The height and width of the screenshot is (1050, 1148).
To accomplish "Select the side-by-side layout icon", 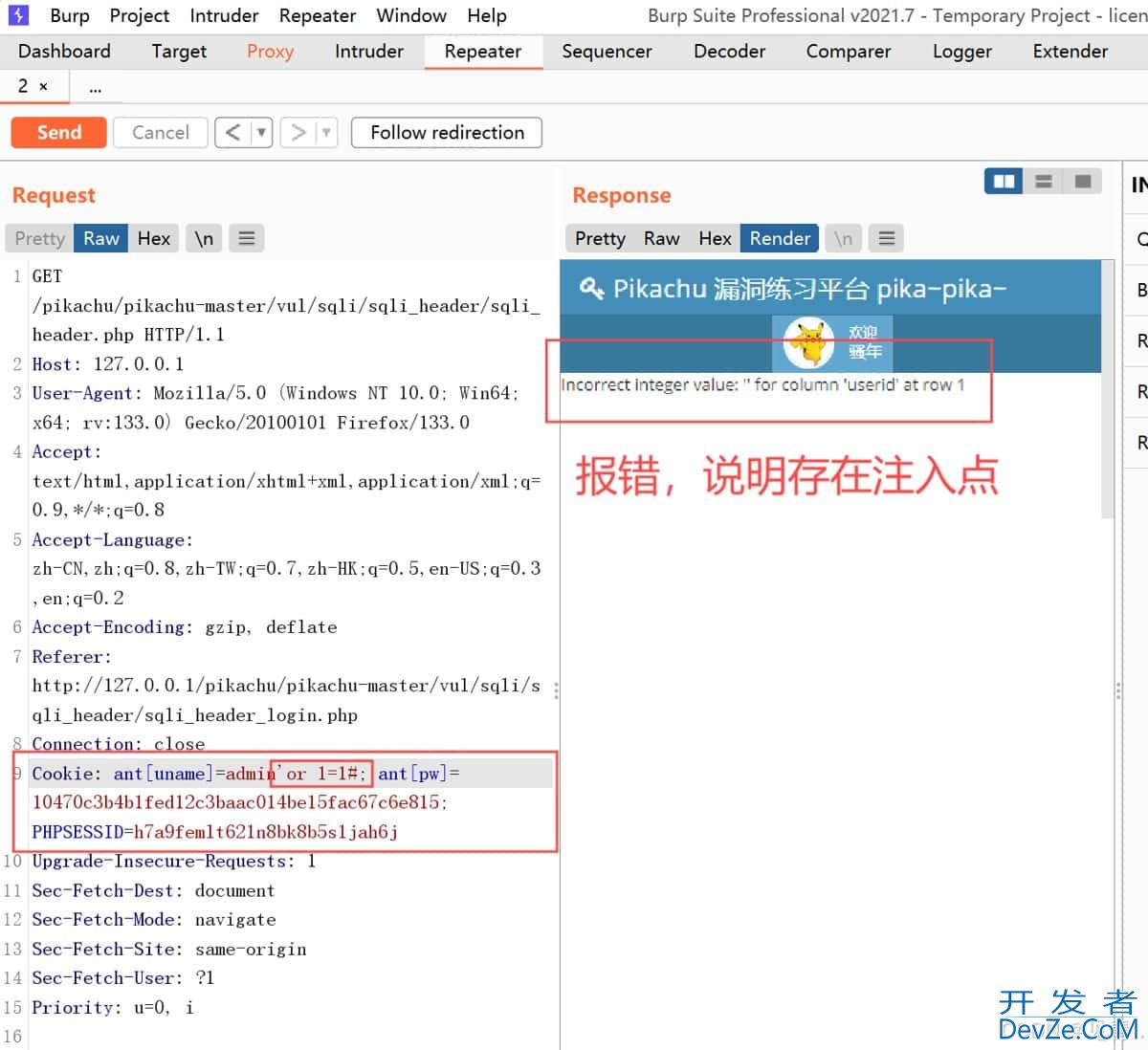I will point(1003,181).
